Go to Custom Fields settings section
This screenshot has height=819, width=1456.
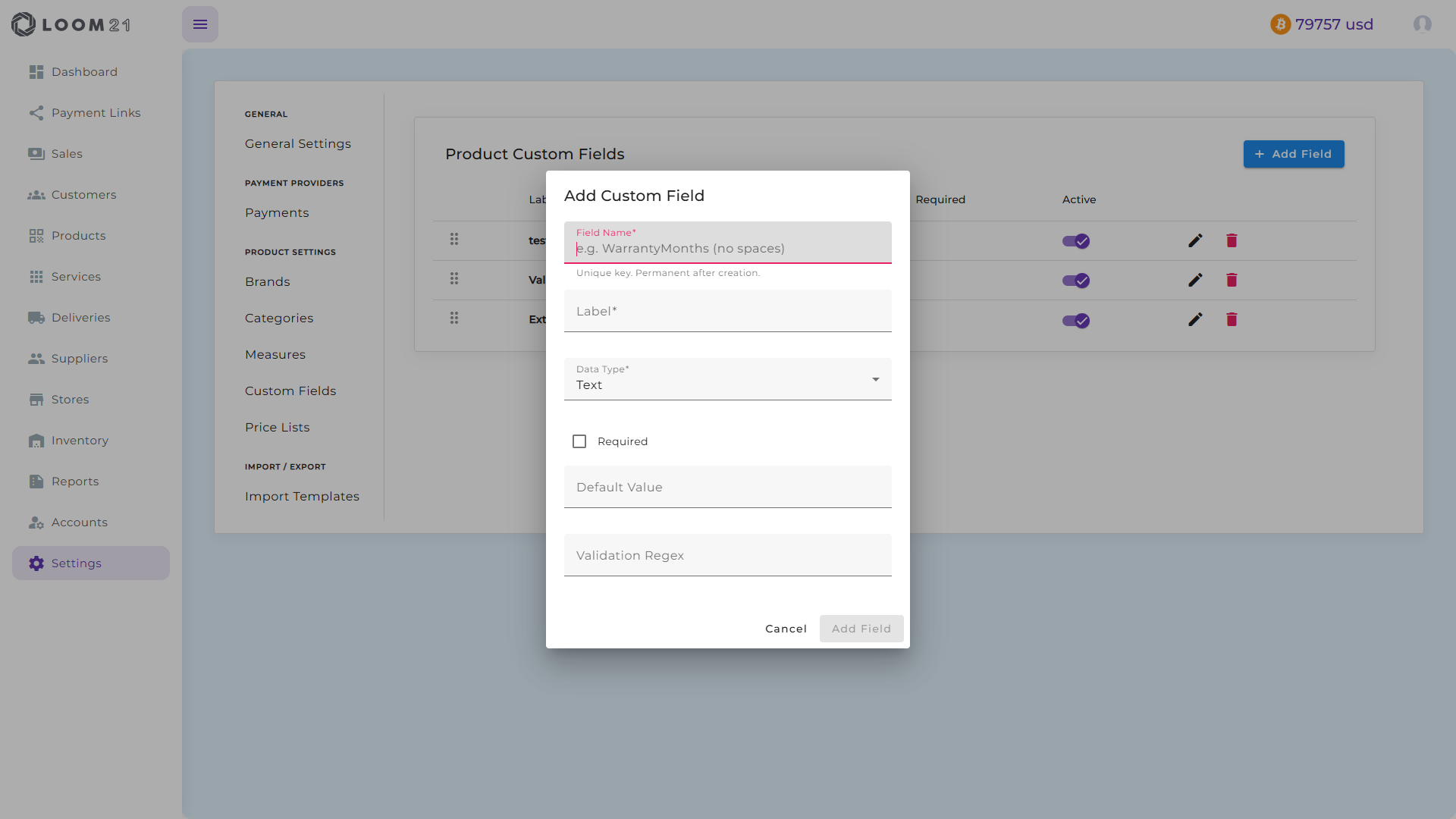tap(290, 391)
